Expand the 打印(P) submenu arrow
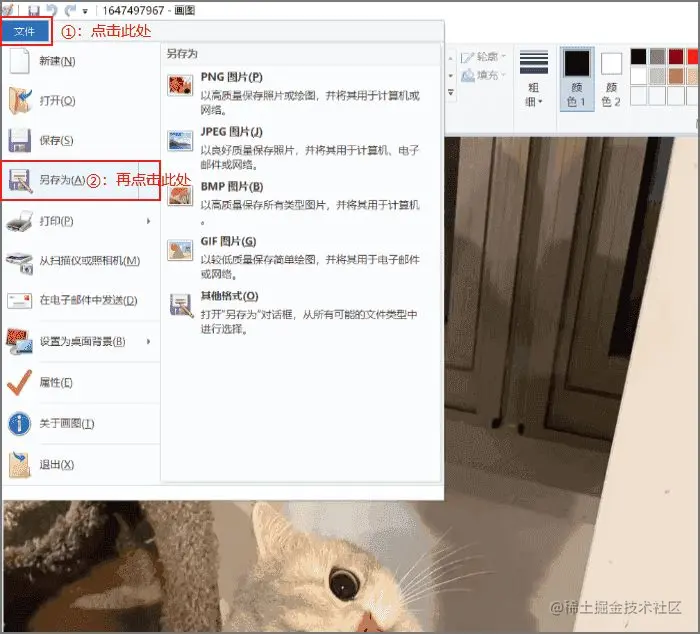The height and width of the screenshot is (634, 700). tap(149, 221)
